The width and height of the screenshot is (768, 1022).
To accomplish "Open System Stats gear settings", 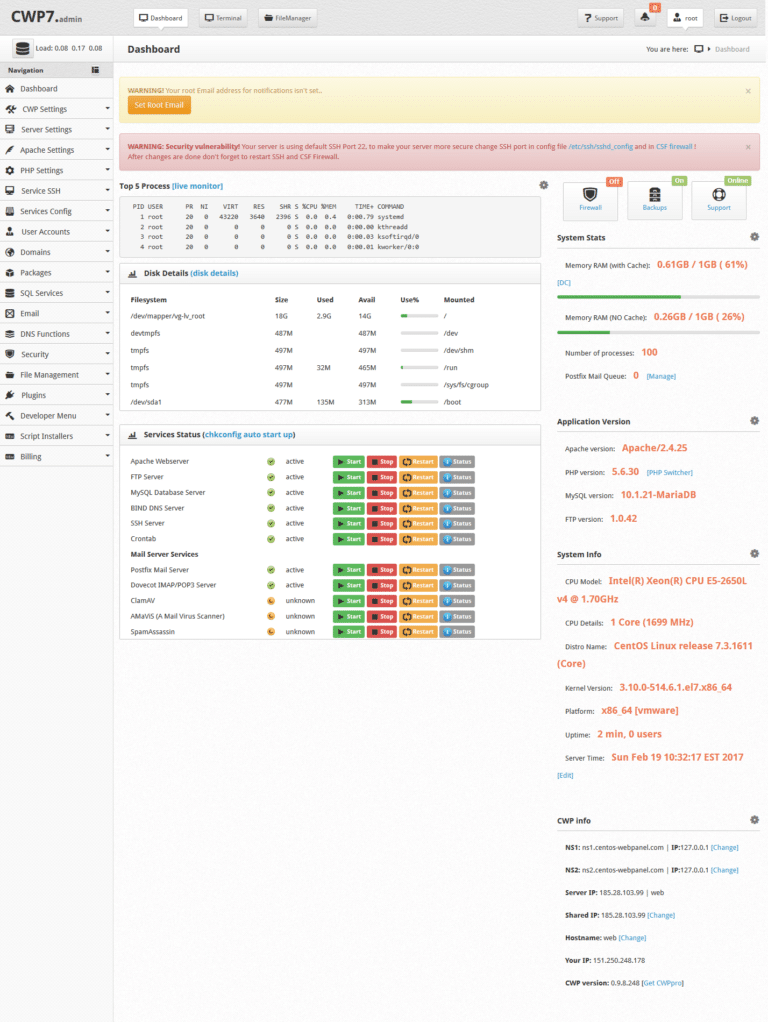I will (x=754, y=237).
